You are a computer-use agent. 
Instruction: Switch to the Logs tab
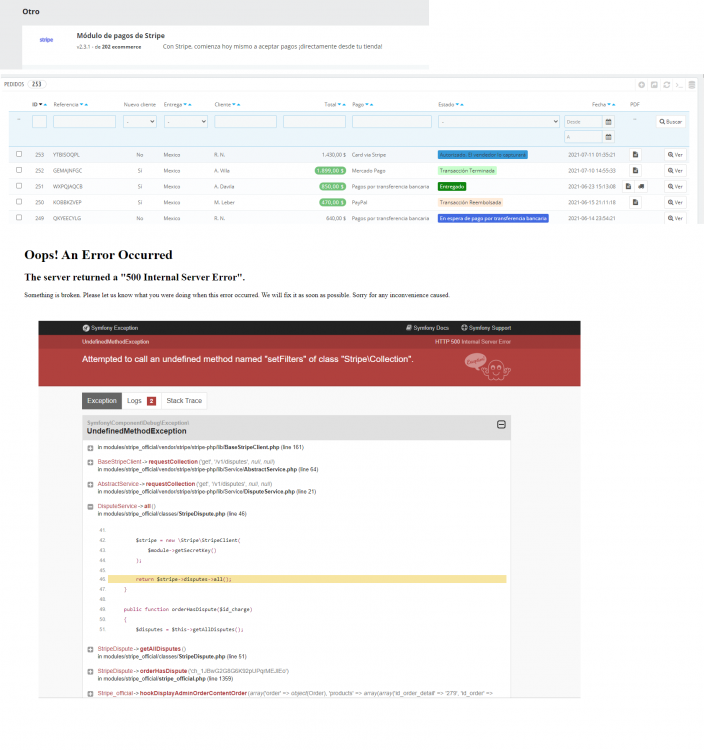[x=141, y=401]
